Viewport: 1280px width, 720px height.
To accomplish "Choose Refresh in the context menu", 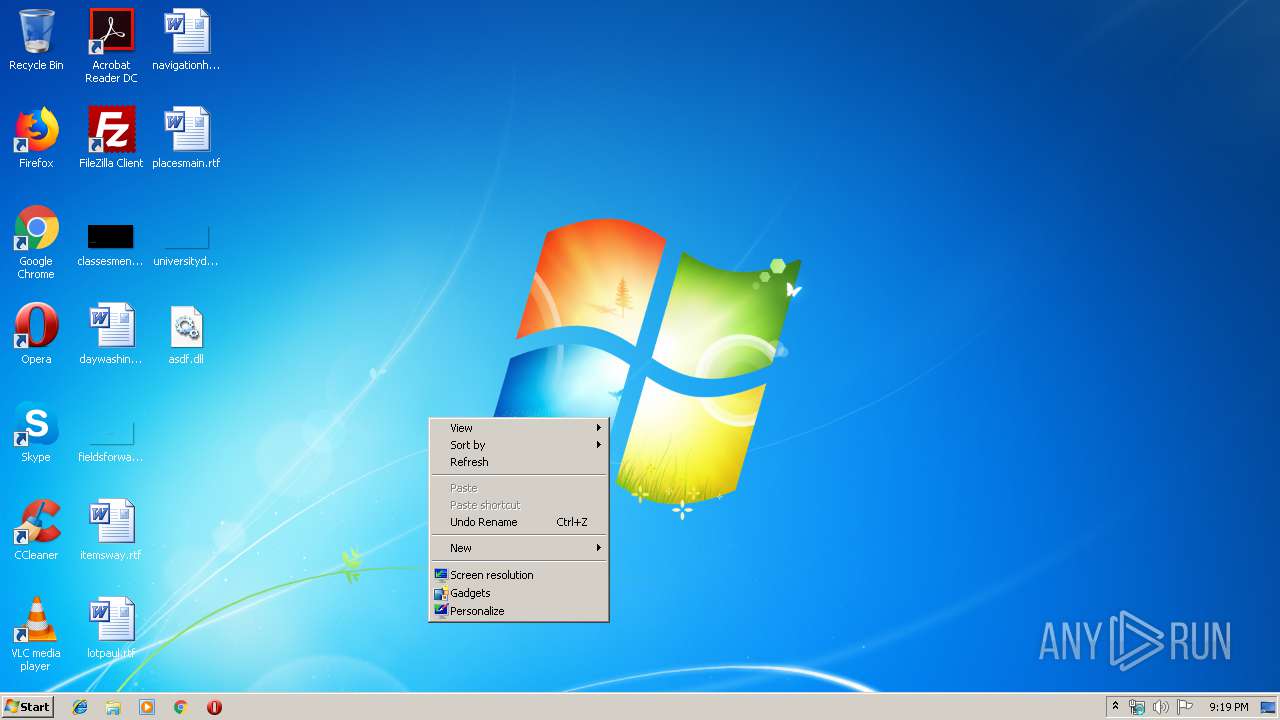I will 519,462.
